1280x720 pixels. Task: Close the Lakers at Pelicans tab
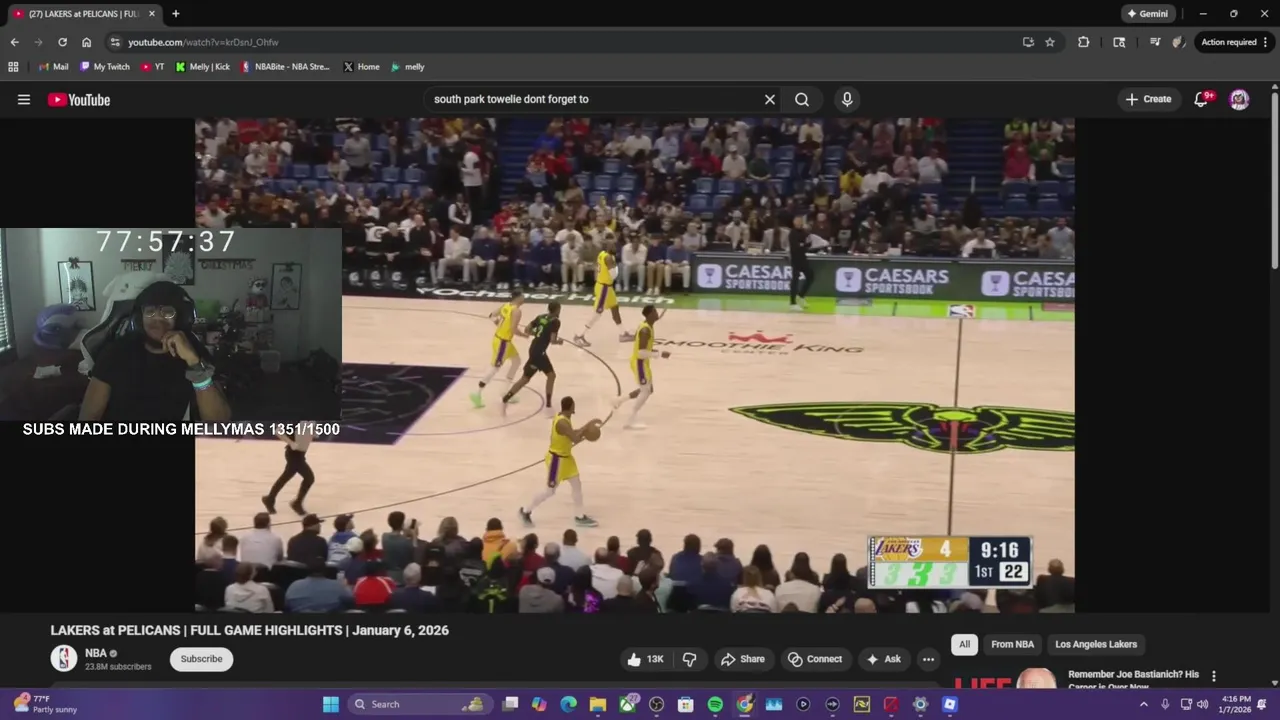click(x=152, y=14)
